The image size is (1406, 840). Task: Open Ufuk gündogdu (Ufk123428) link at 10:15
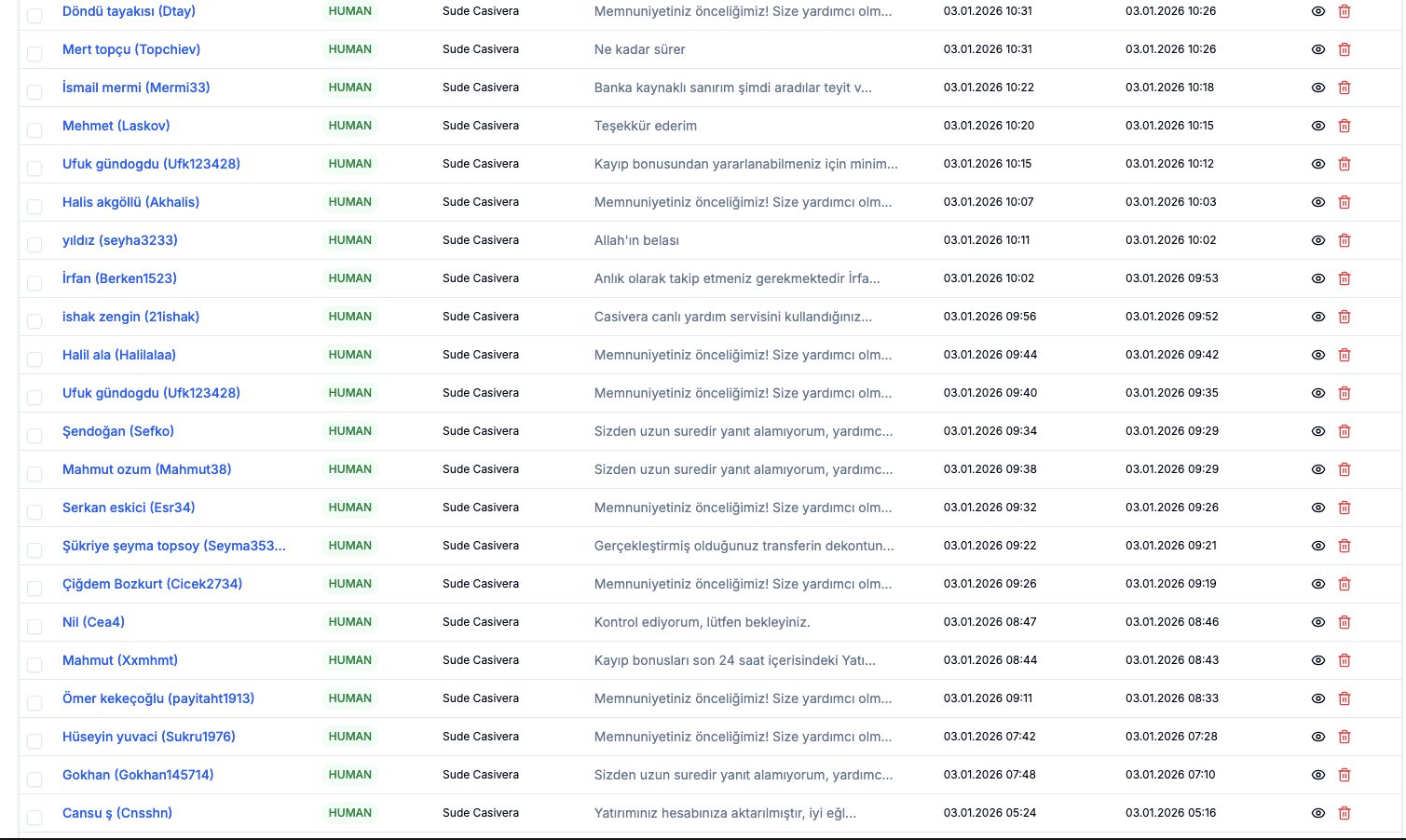151,164
